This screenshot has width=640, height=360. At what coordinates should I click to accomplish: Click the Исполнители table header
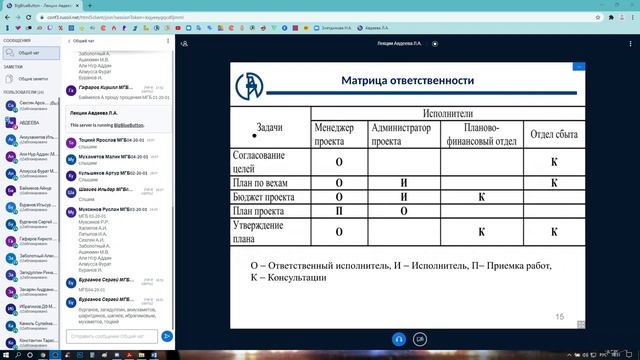click(448, 113)
